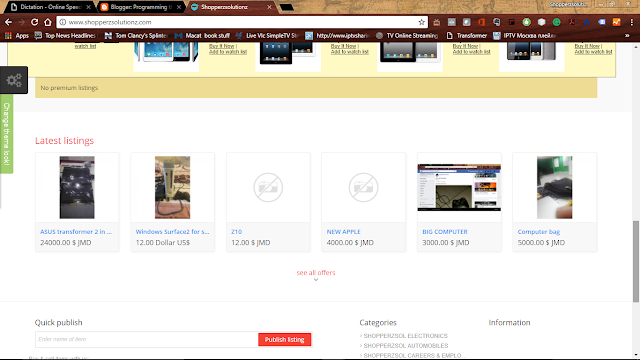This screenshot has height=360, width=640.
Task: Reload the current page
Action: (35, 22)
